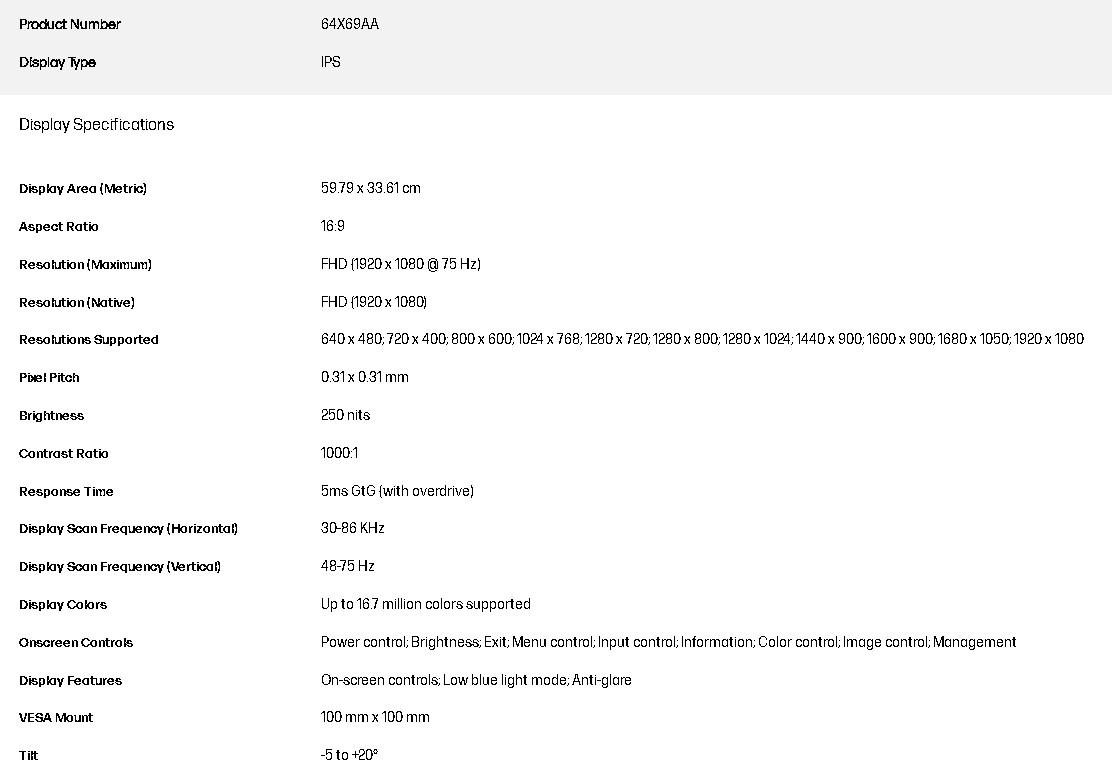Click the Resolutions Supported label
The width and height of the screenshot is (1112, 773).
click(x=88, y=340)
